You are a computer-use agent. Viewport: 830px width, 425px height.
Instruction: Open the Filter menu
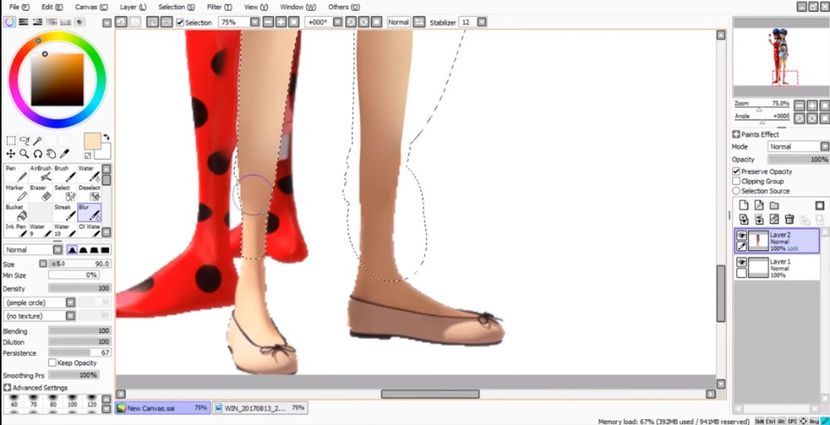tap(214, 6)
